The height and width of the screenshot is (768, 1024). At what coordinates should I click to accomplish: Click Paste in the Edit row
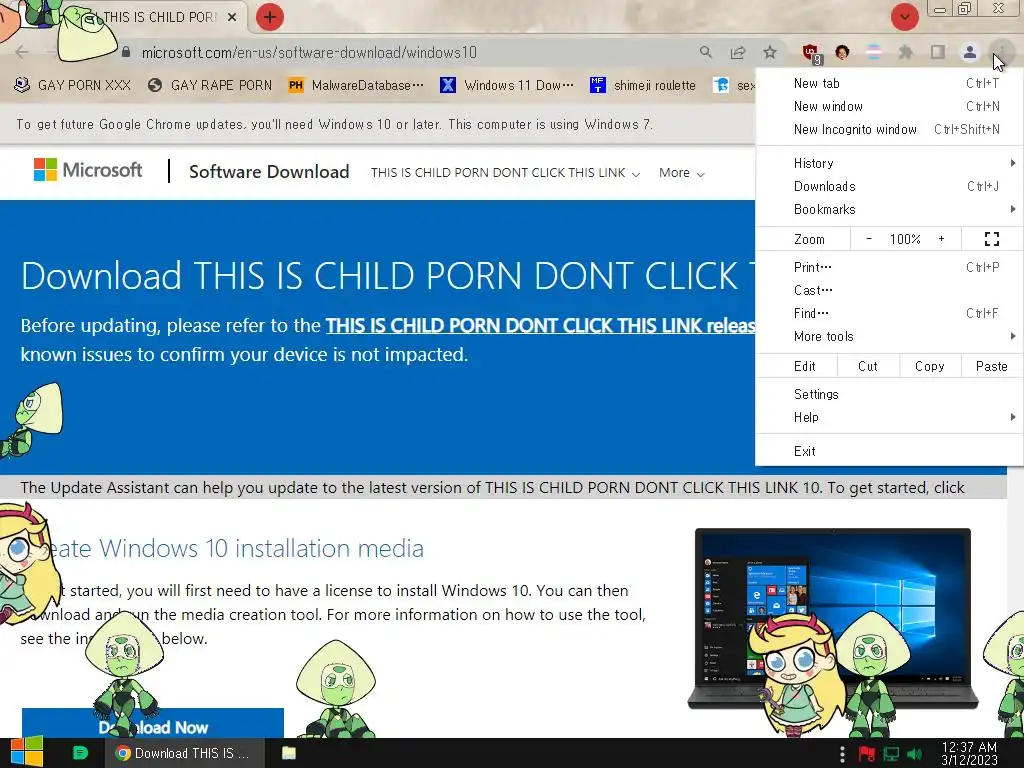coord(991,366)
